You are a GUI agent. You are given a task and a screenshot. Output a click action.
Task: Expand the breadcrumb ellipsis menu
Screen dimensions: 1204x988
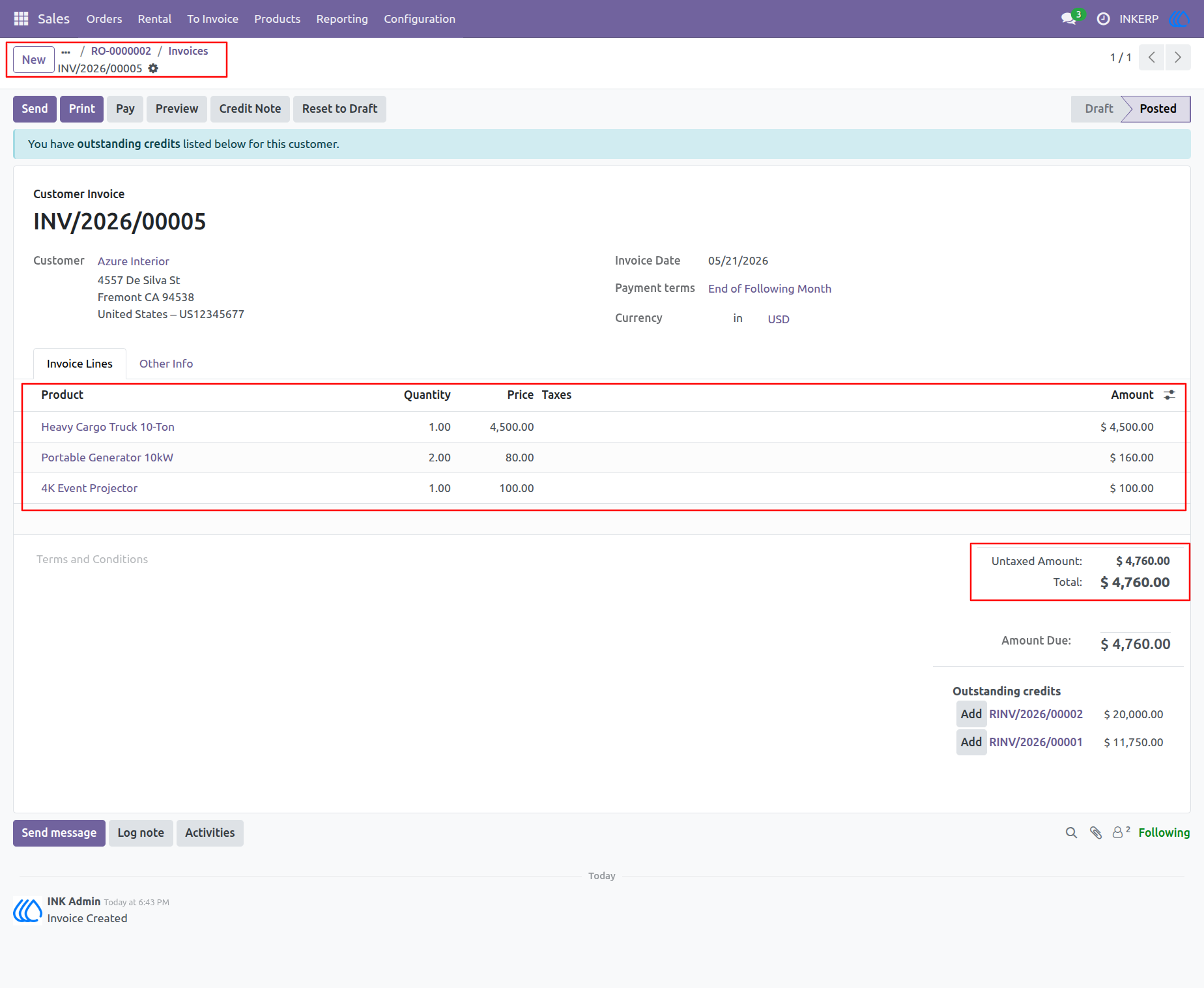tap(66, 51)
